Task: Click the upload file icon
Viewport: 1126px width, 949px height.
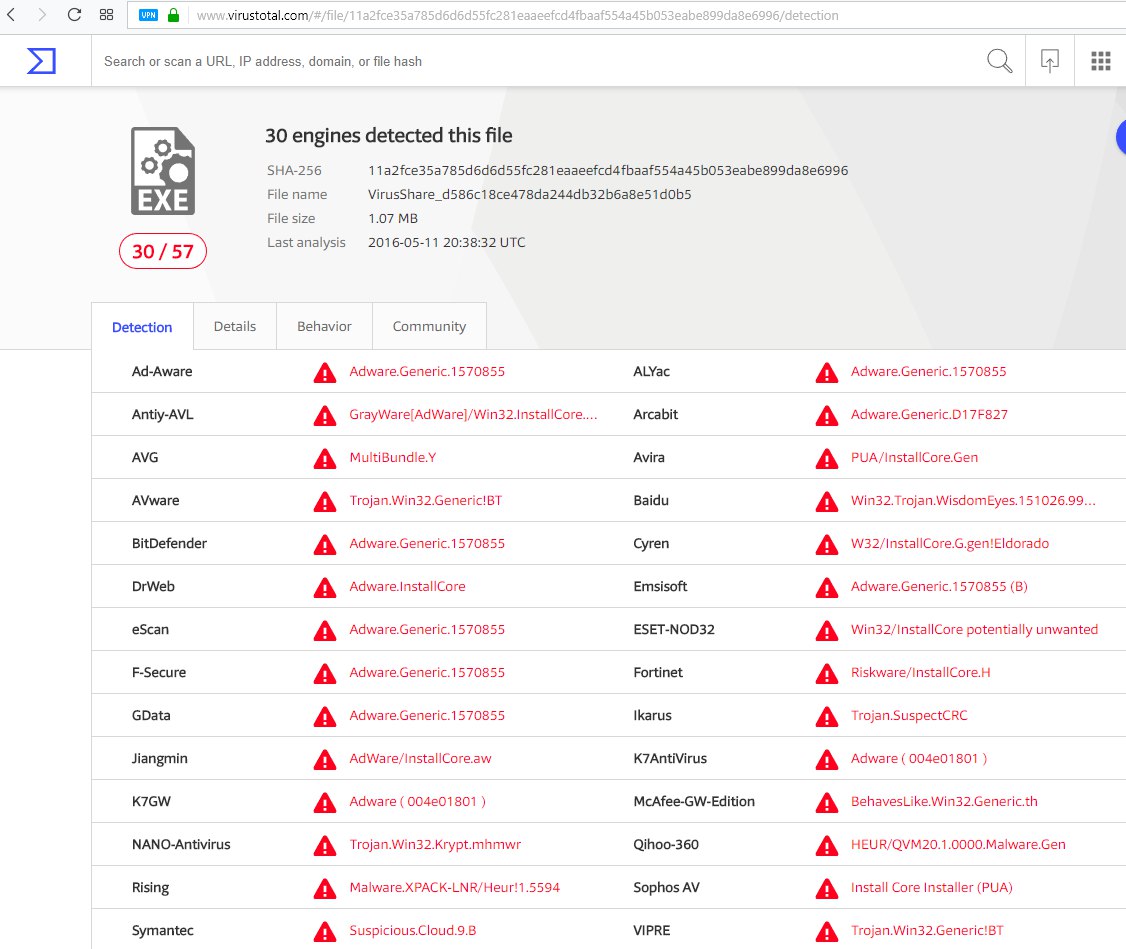Action: tap(1049, 61)
